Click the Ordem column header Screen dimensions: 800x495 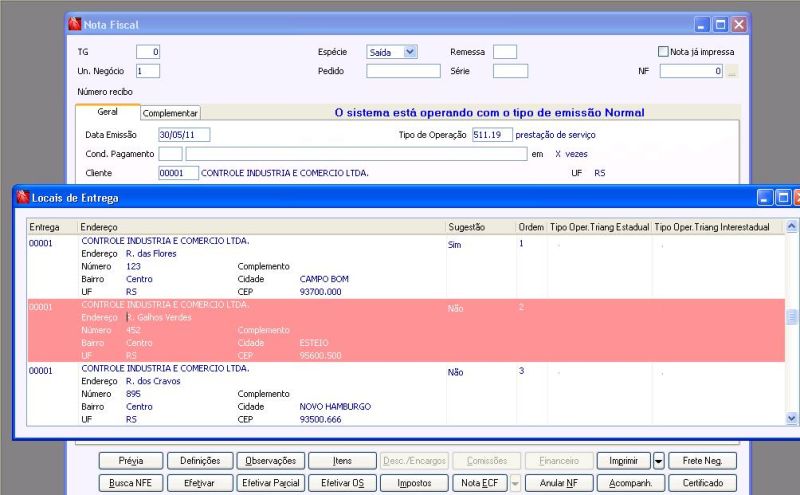[x=531, y=227]
